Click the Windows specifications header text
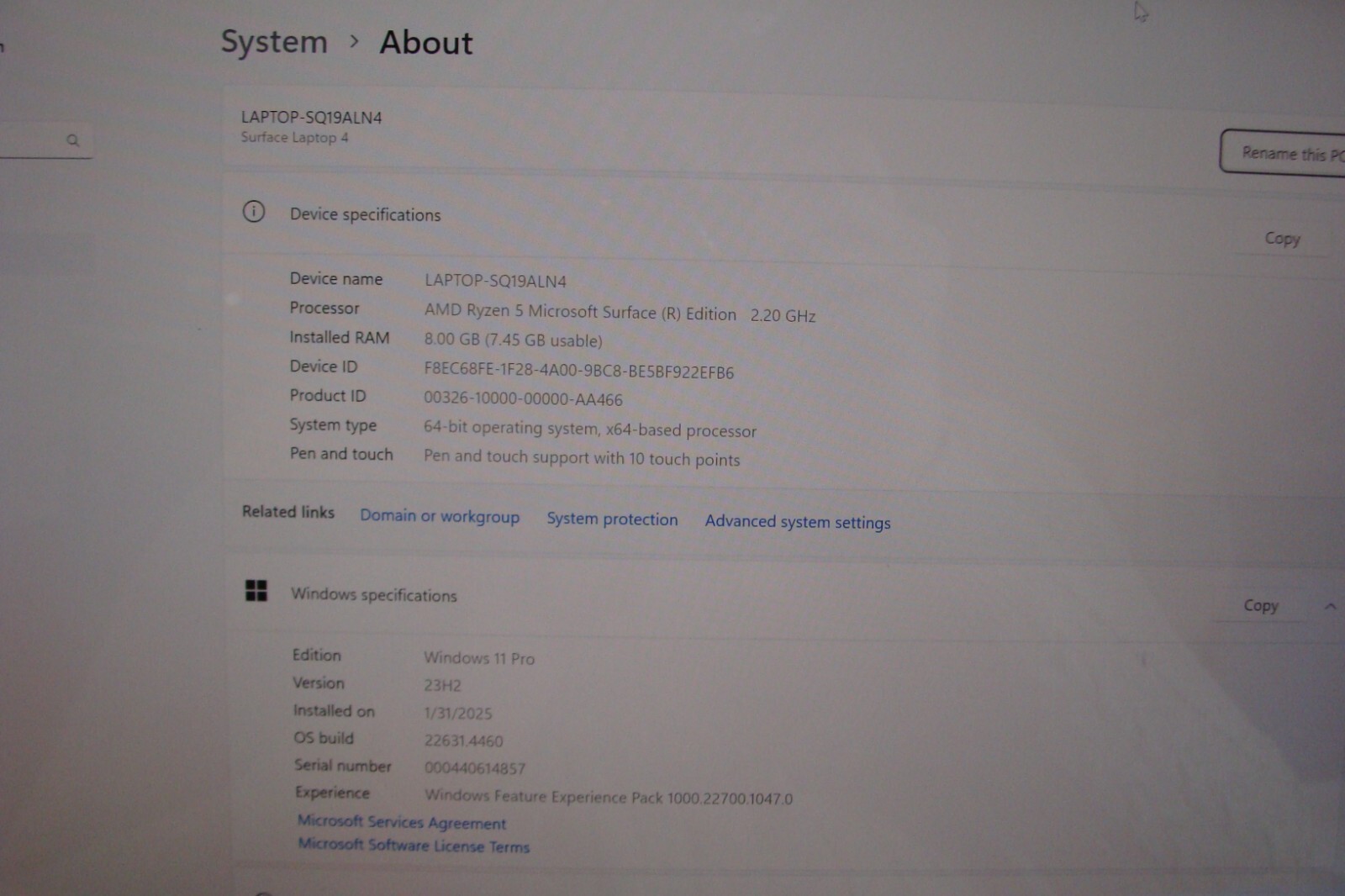The width and height of the screenshot is (1345, 896). click(374, 594)
